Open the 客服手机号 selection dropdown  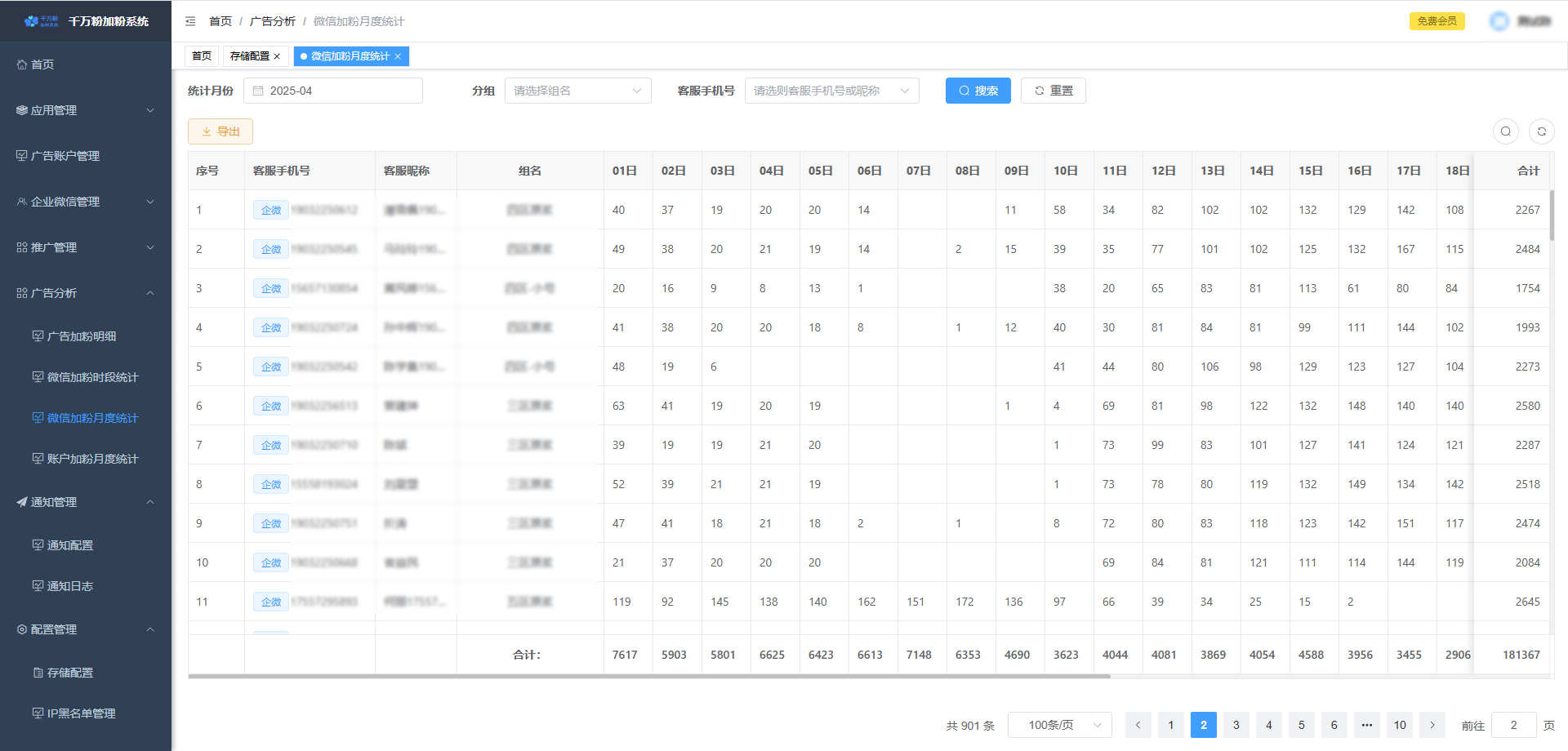click(831, 91)
